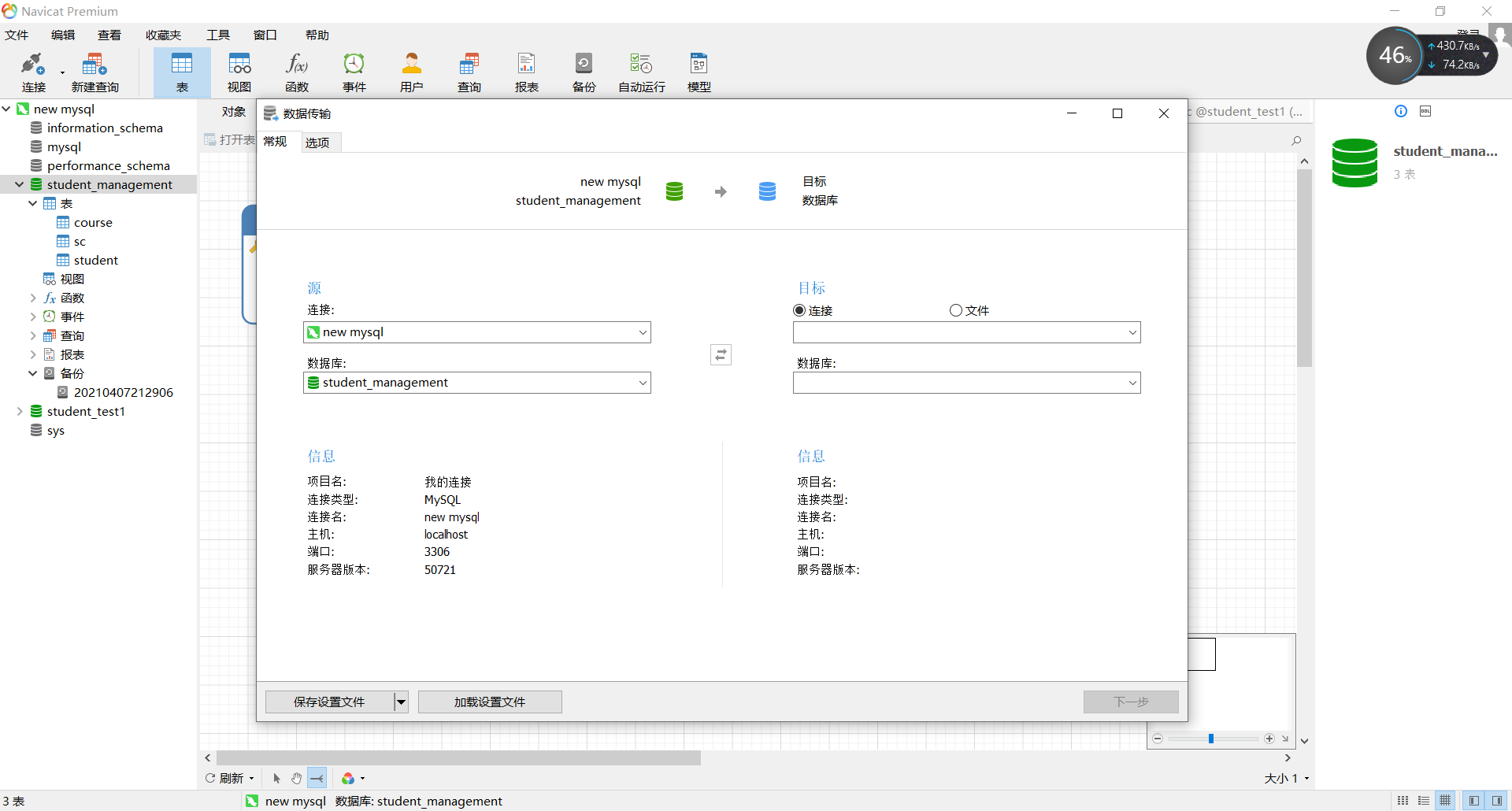This screenshot has width=1512, height=811.
Task: Open the Tools (工具) menu
Action: pyautogui.click(x=218, y=35)
